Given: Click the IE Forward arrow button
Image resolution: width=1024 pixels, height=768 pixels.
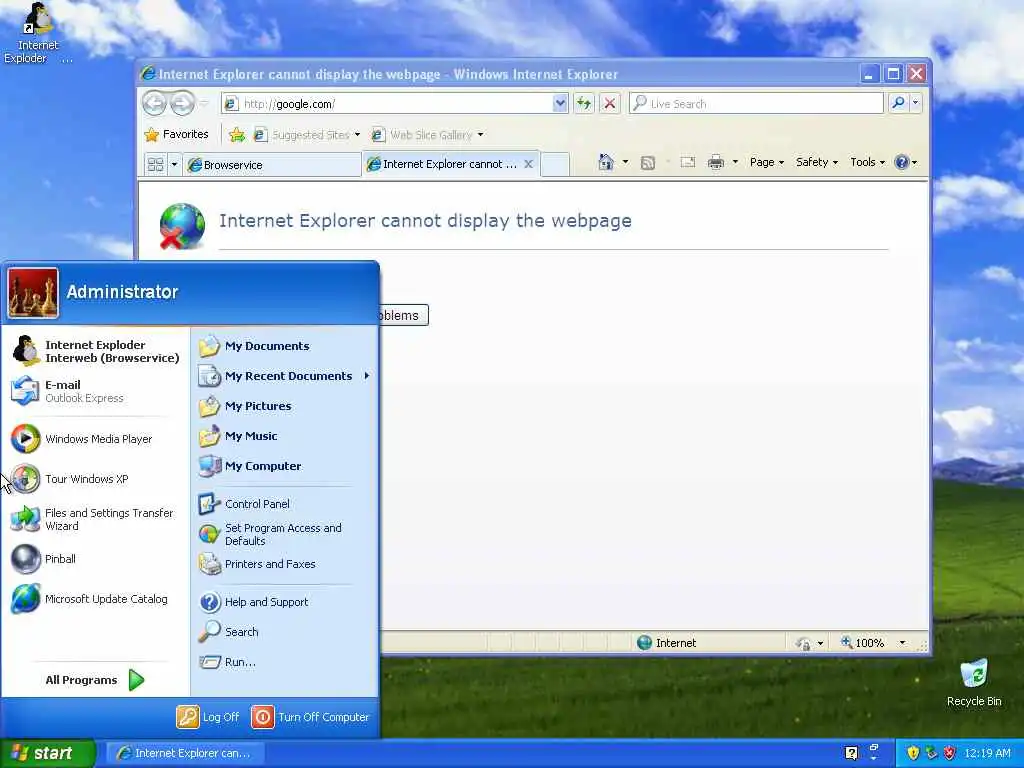Looking at the screenshot, I should pos(182,103).
